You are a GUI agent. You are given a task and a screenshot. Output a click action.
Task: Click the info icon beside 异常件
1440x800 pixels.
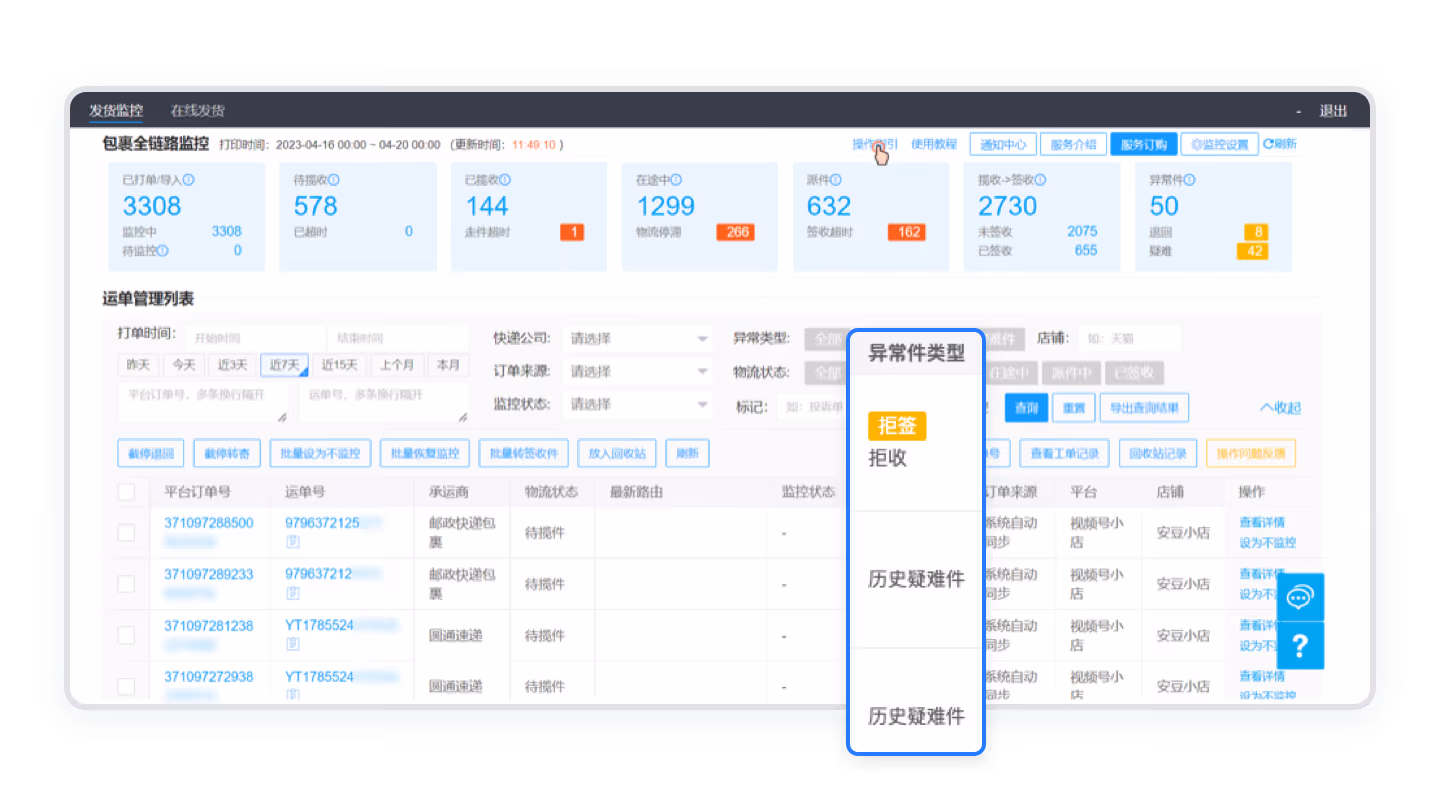pos(1190,180)
